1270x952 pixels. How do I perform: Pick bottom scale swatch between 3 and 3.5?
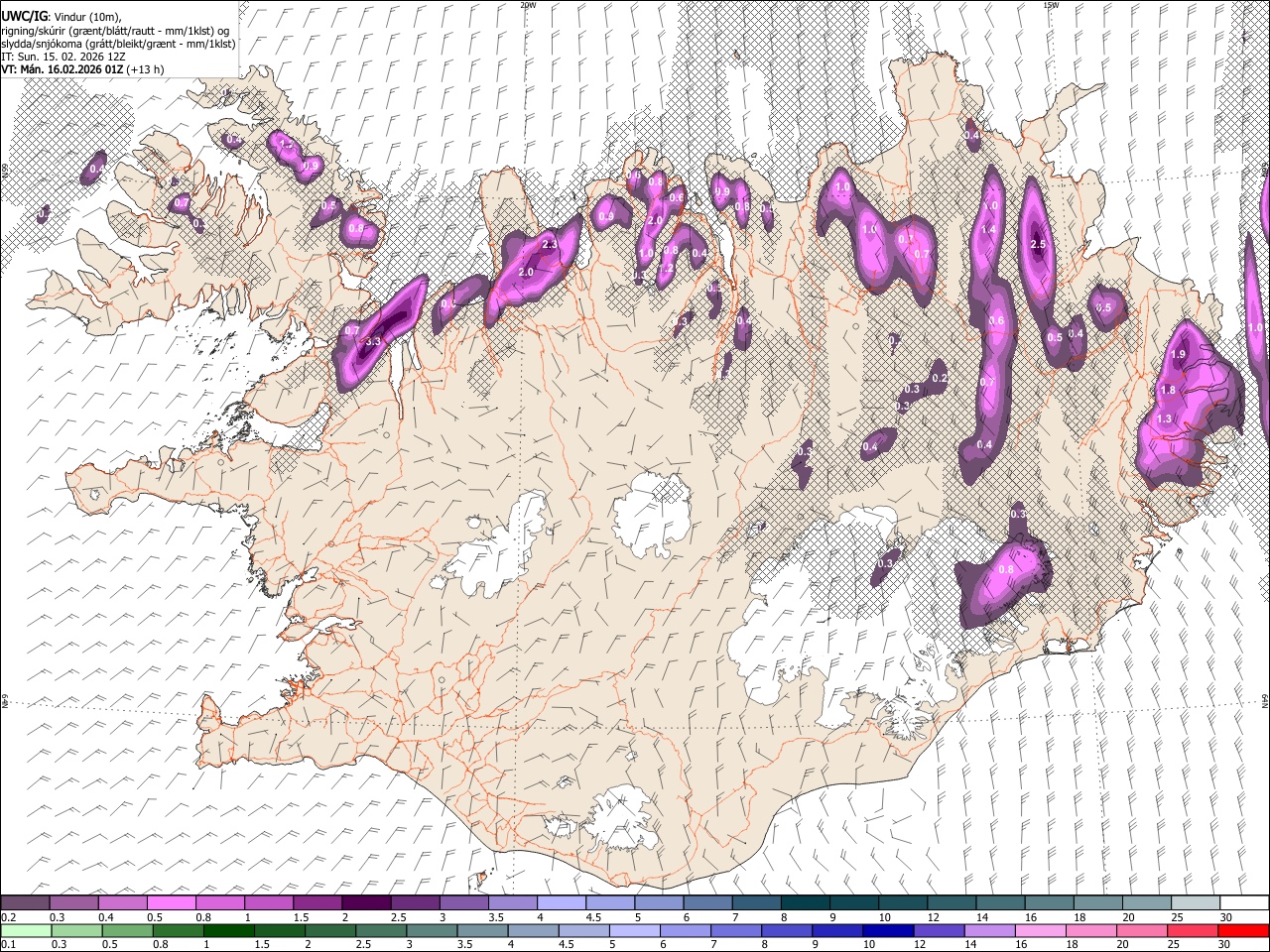coord(432,930)
